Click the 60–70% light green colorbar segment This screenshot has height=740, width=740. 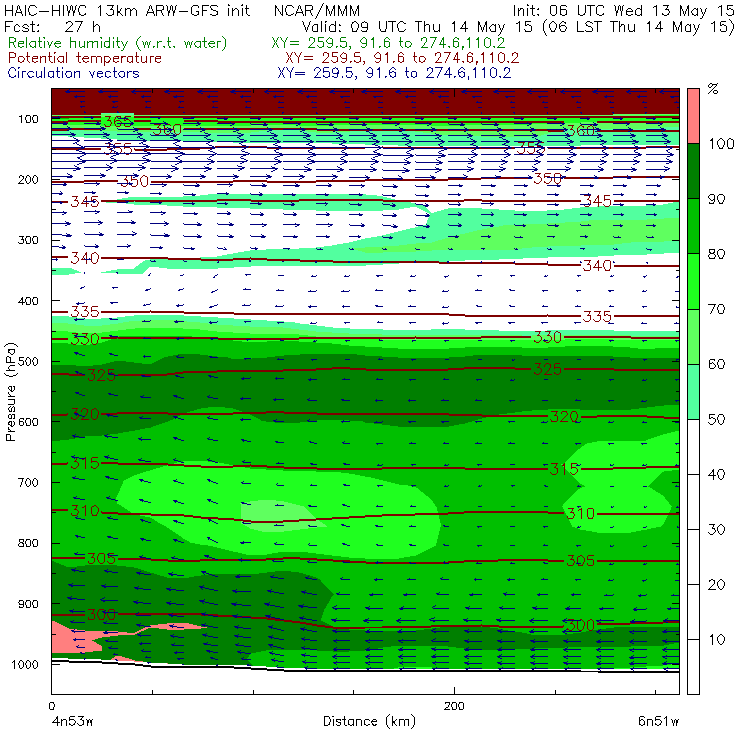[693, 336]
